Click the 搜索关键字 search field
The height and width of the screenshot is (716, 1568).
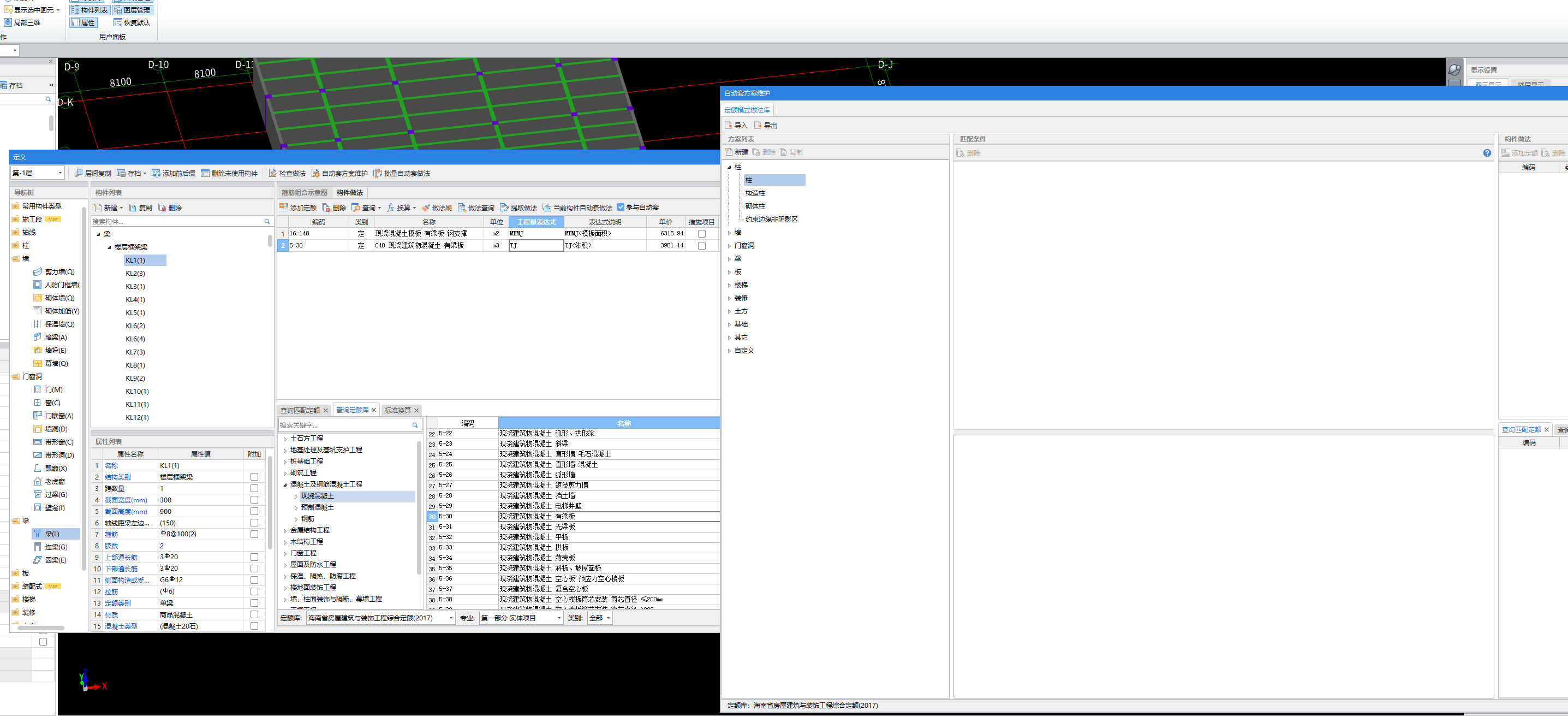tap(344, 425)
